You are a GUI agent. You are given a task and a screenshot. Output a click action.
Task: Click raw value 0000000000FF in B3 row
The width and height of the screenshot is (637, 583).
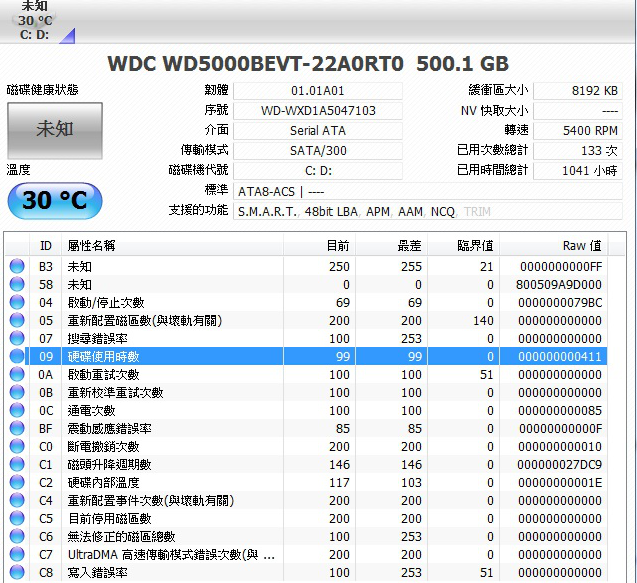(561, 267)
